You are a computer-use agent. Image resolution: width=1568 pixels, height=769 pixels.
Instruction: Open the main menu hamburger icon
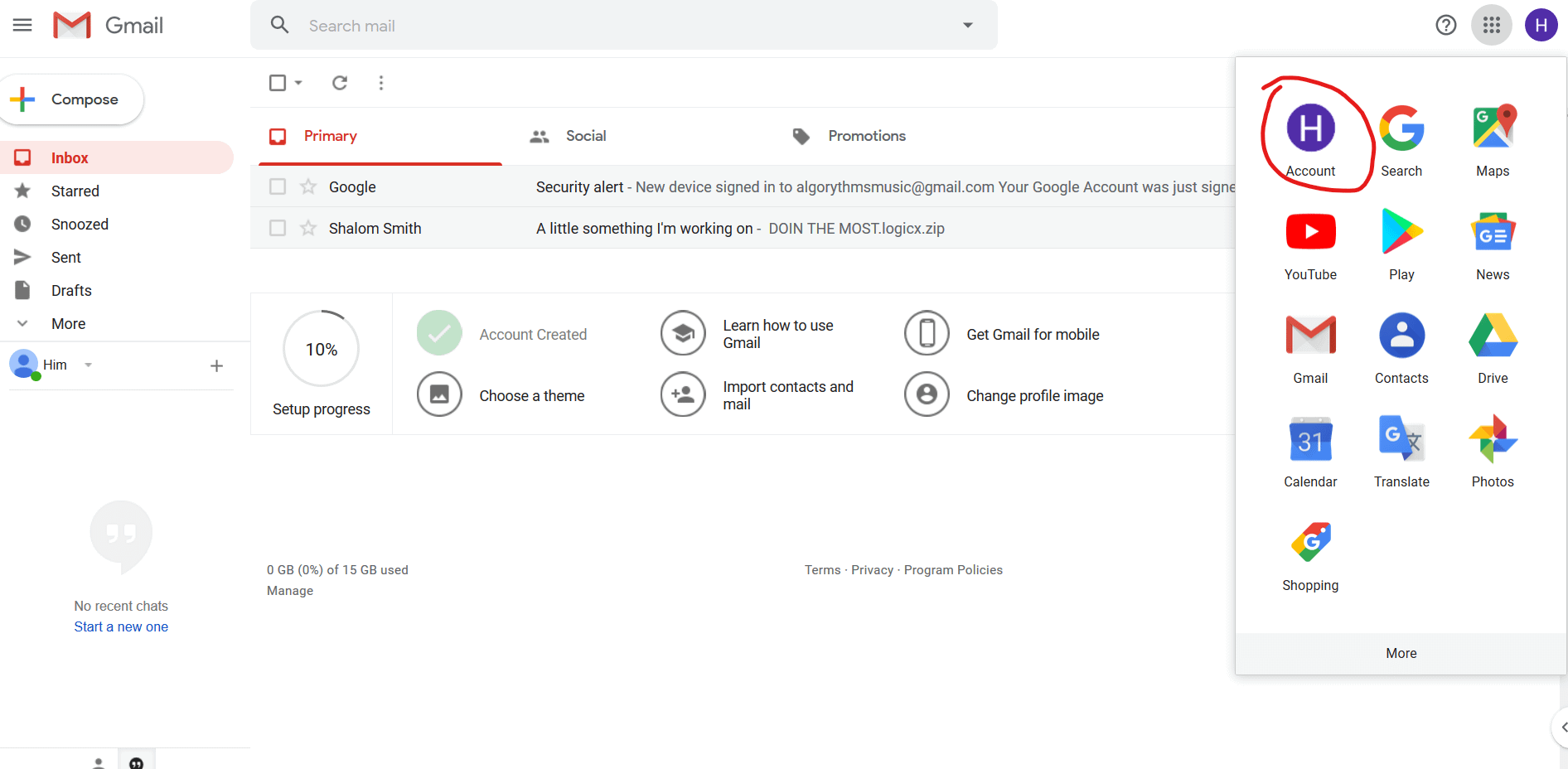tap(22, 25)
